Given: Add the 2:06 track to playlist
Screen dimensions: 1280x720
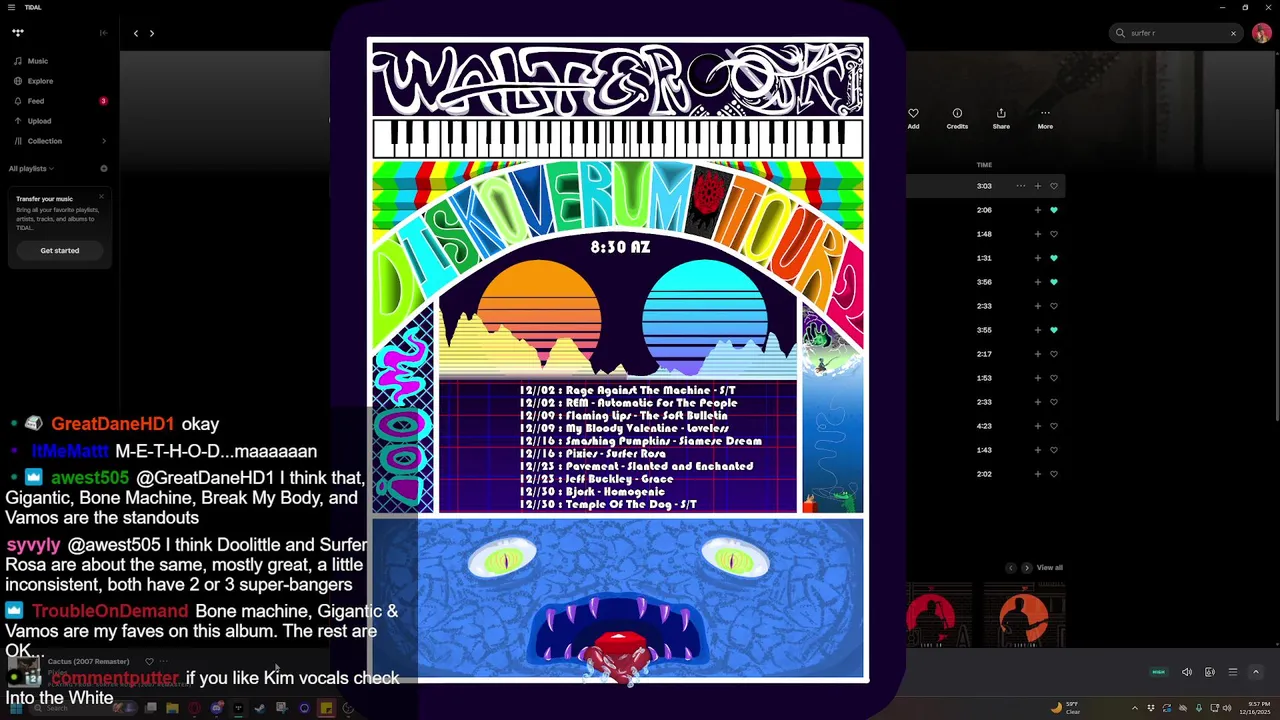Looking at the screenshot, I should pos(1037,210).
